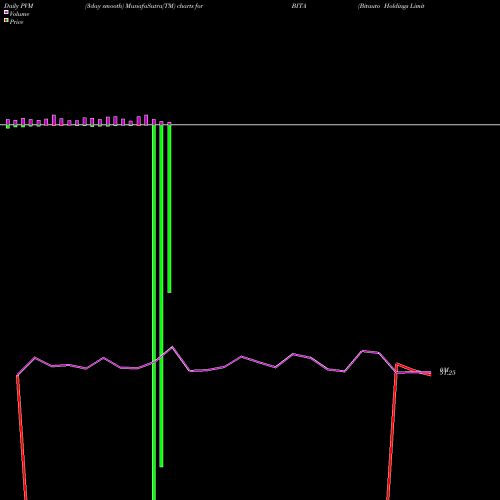Click the red triangle marker near the price line's end
The height and width of the screenshot is (500, 500).
413,369
